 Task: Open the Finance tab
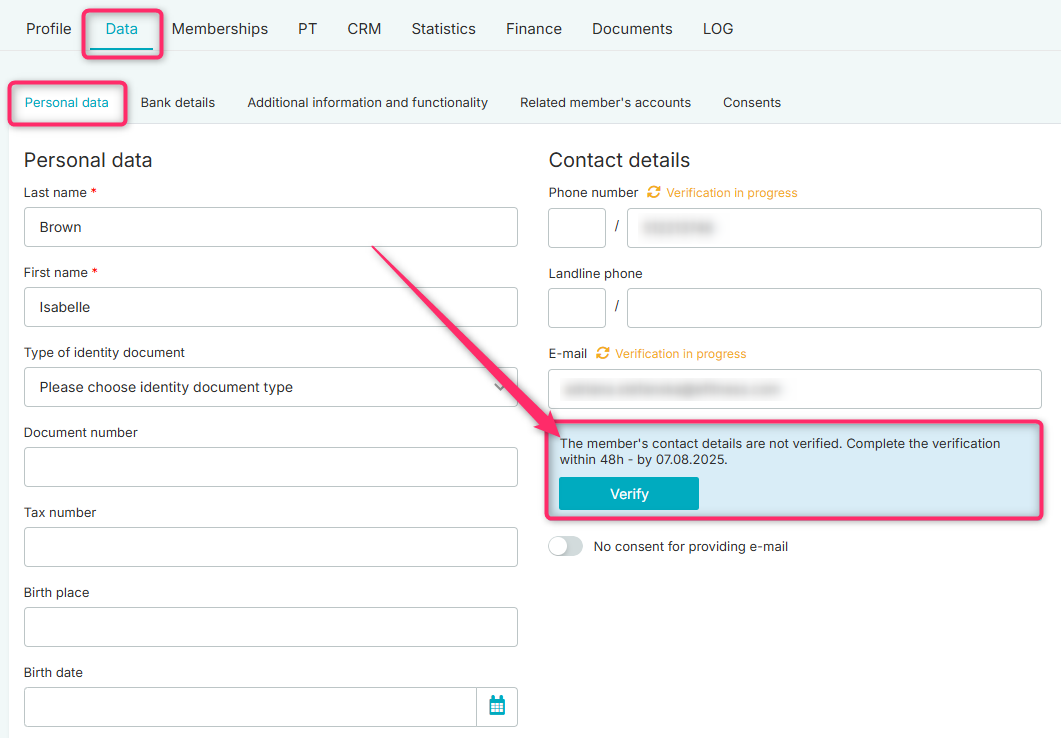pyautogui.click(x=533, y=29)
